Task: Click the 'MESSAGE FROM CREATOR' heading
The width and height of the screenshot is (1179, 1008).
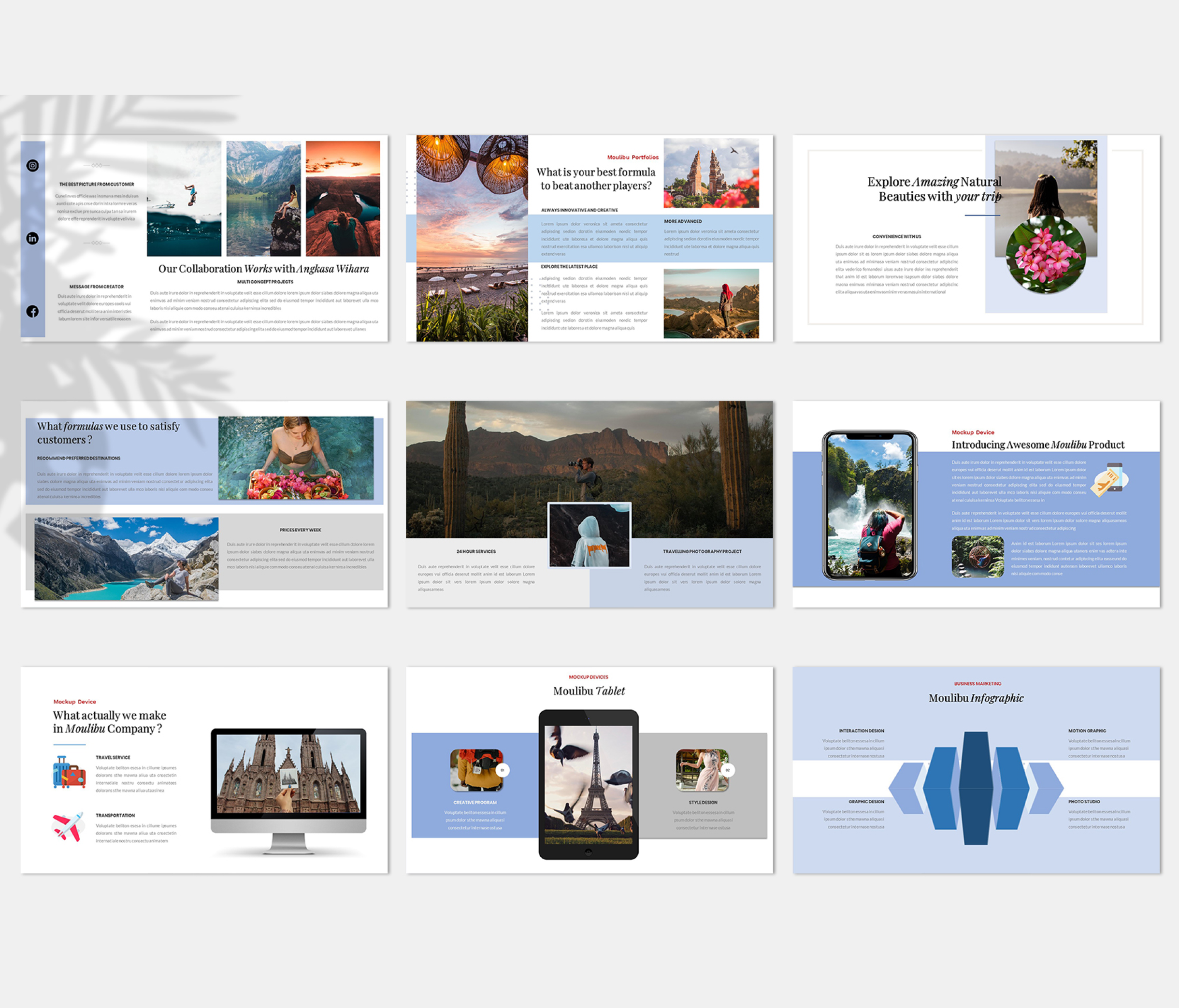Action: tap(96, 287)
